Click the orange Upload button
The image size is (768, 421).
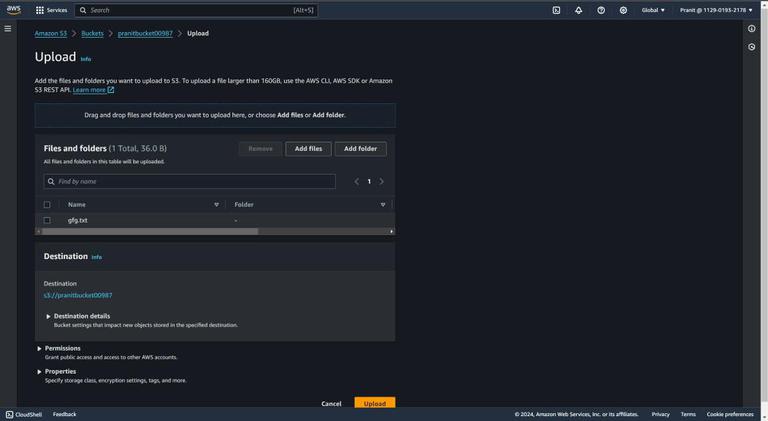click(375, 403)
